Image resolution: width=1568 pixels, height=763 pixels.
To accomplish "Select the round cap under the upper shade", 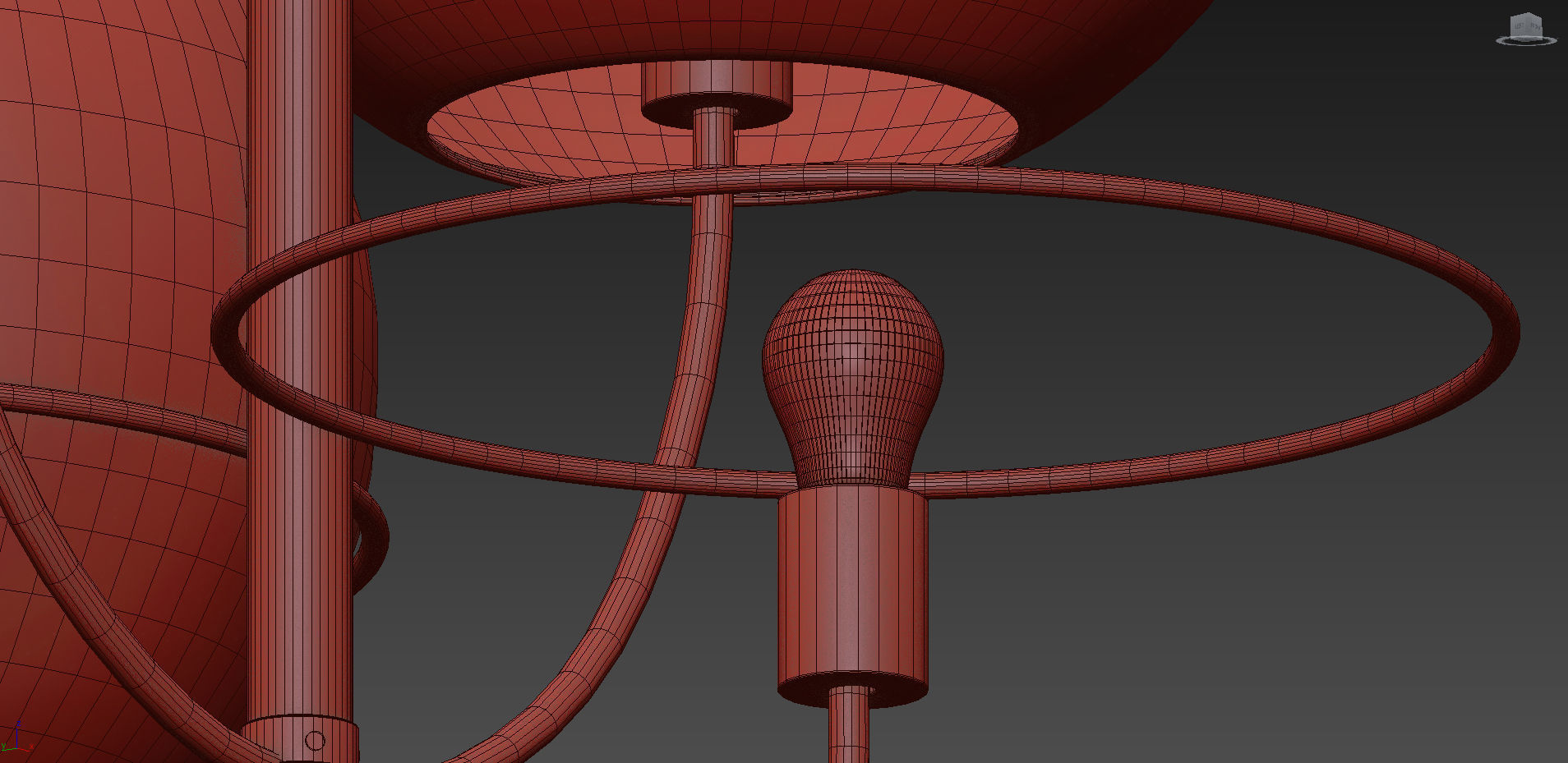I will click(x=717, y=93).
